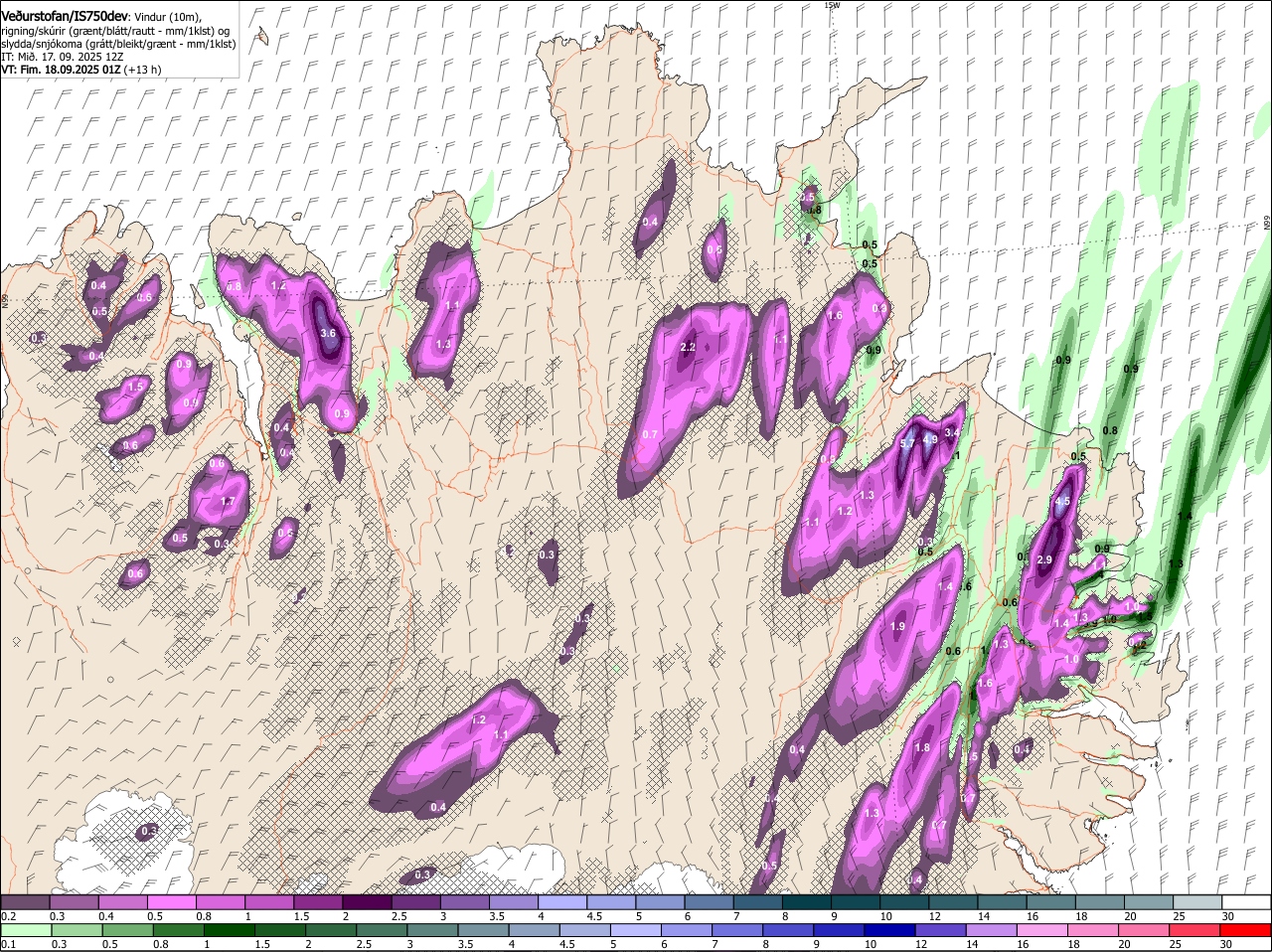1272x952 pixels.
Task: Pick the dark purple upper swatch between 2 and 2.5
Action: tap(366, 902)
